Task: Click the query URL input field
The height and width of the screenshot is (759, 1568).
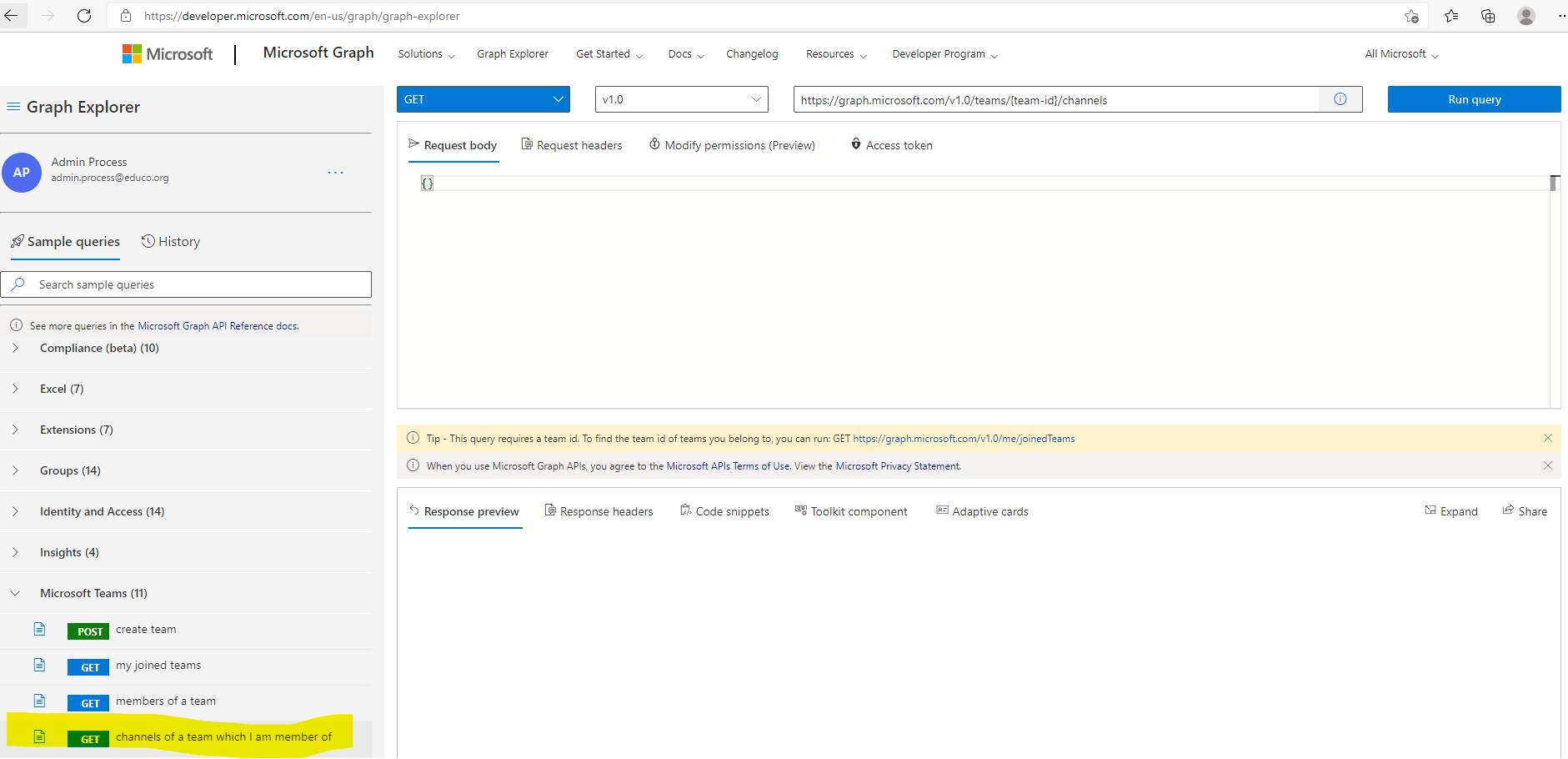Action: coord(1056,99)
